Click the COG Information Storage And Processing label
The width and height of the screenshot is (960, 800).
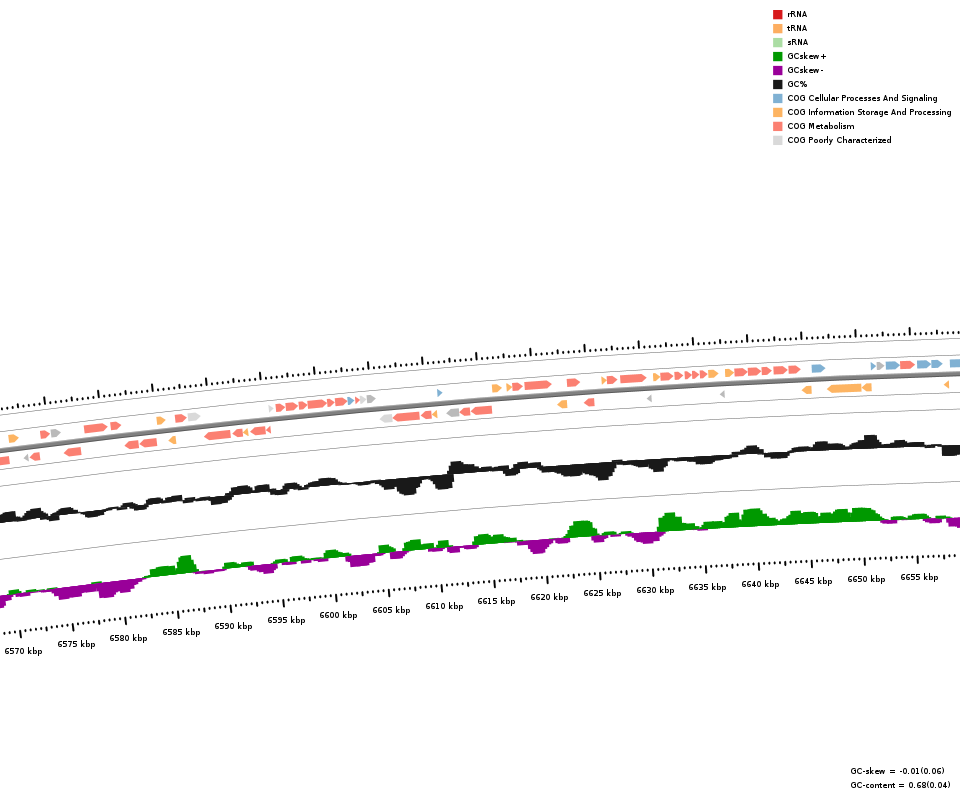(869, 112)
